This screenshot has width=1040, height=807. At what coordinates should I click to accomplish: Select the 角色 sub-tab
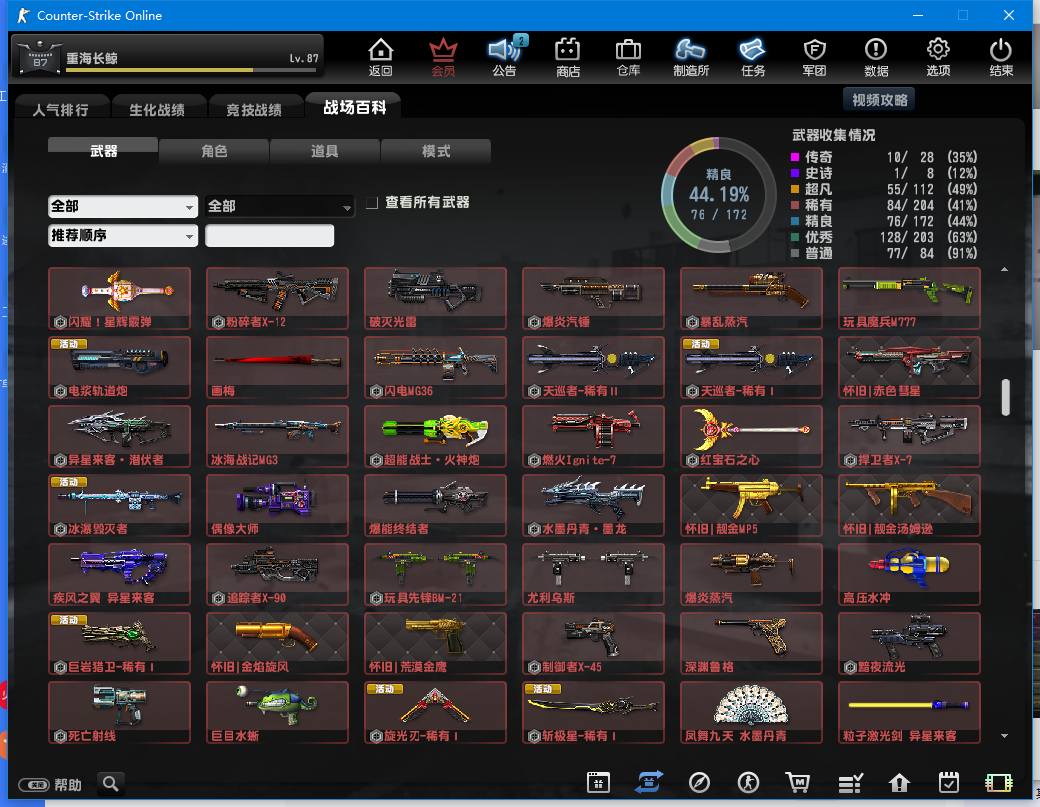pos(214,151)
